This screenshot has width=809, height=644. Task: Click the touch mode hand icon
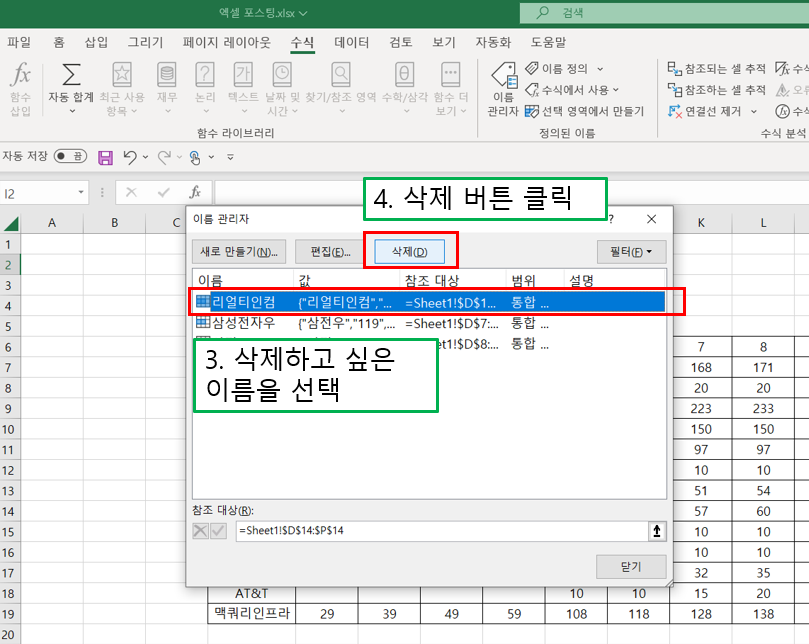click(195, 157)
